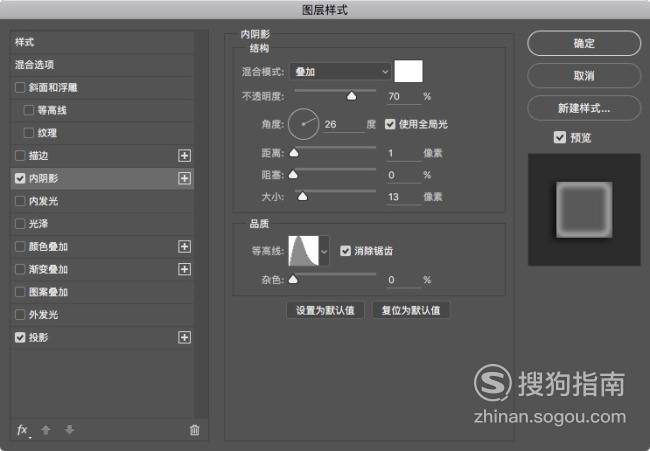This screenshot has width=650, height=451.
Task: Click the 等高线 contour curve thumbnail
Action: (303, 251)
